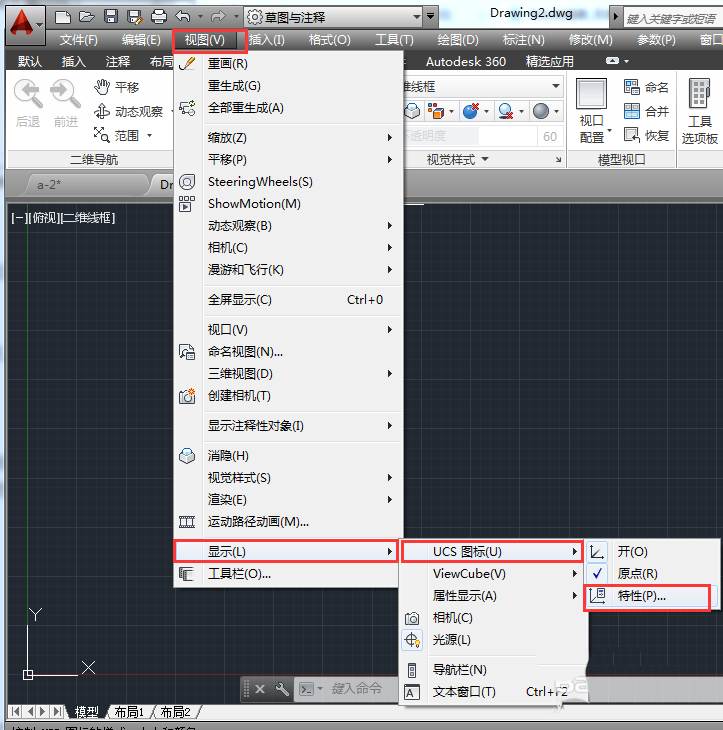Click the command line input field
Viewport: 723px width, 730px height.
(x=356, y=689)
